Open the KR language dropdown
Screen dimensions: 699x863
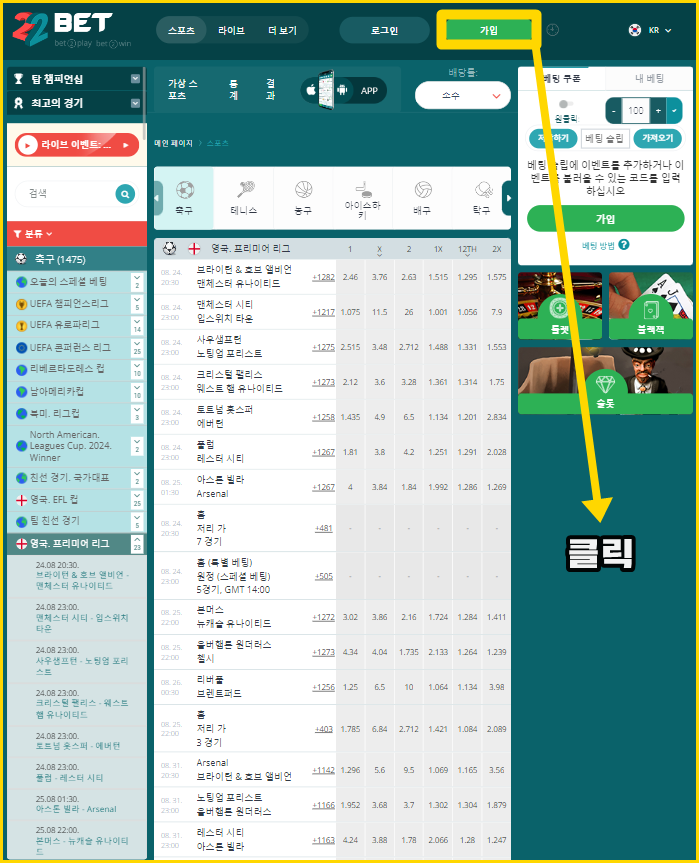click(660, 30)
